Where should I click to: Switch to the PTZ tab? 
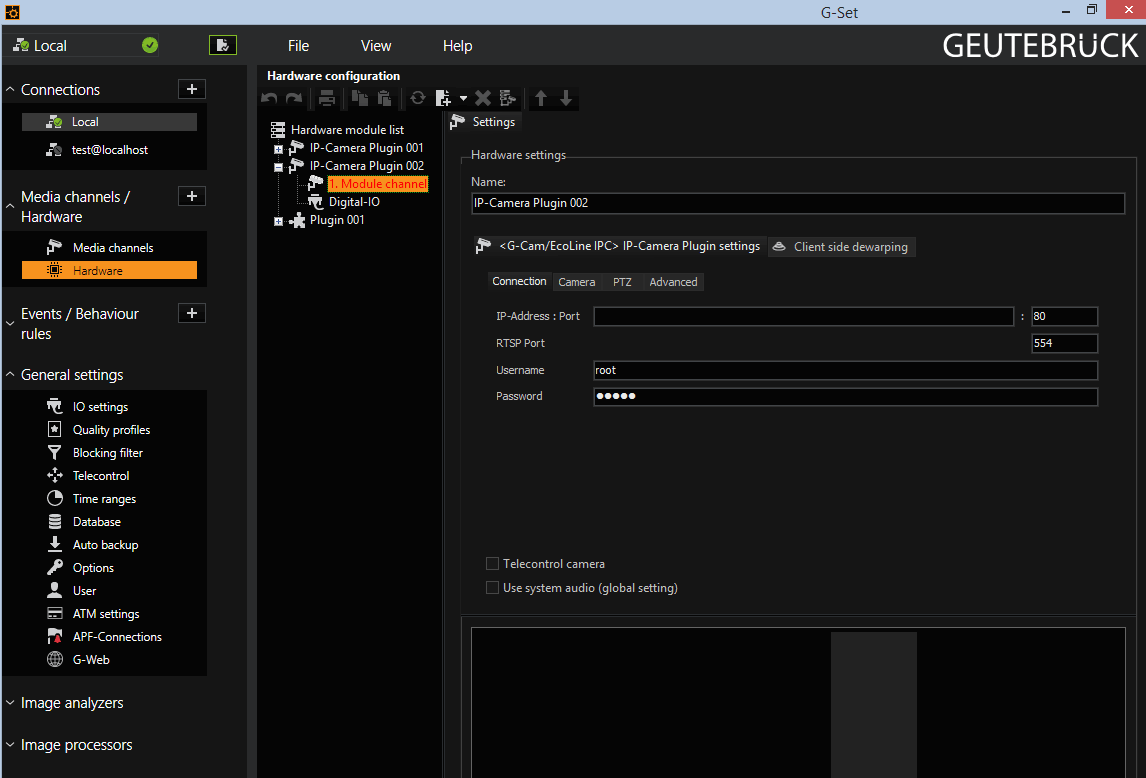click(622, 282)
